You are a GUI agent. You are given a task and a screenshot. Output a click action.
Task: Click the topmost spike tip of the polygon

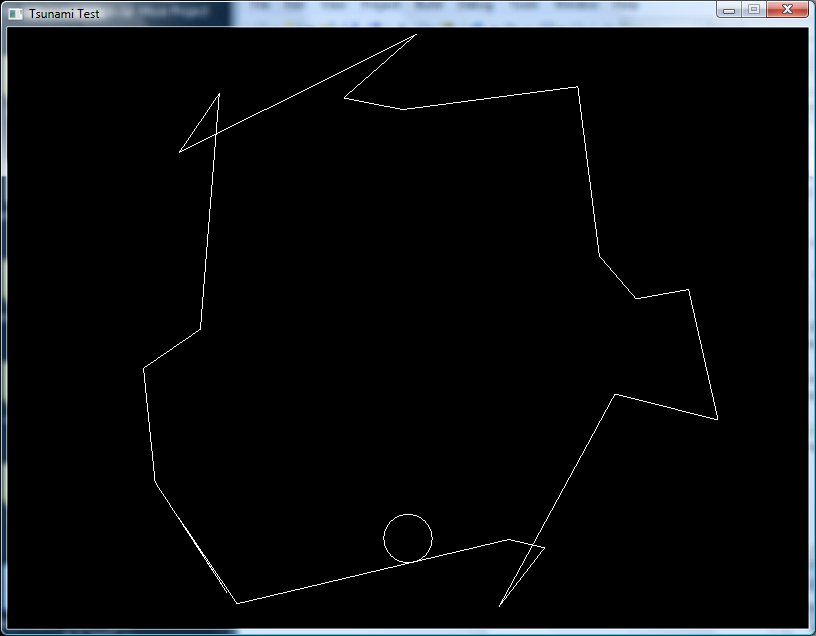[x=415, y=35]
